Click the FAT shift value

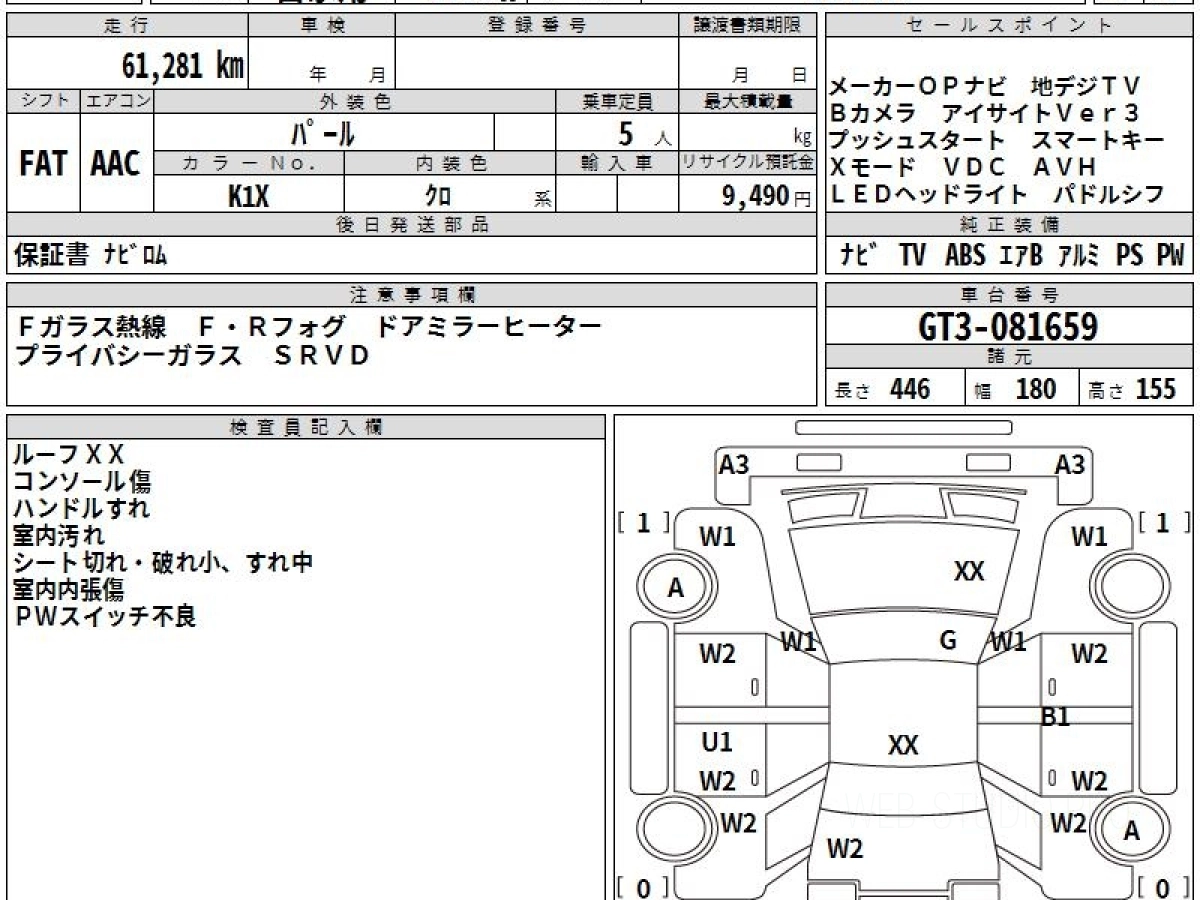pos(43,163)
